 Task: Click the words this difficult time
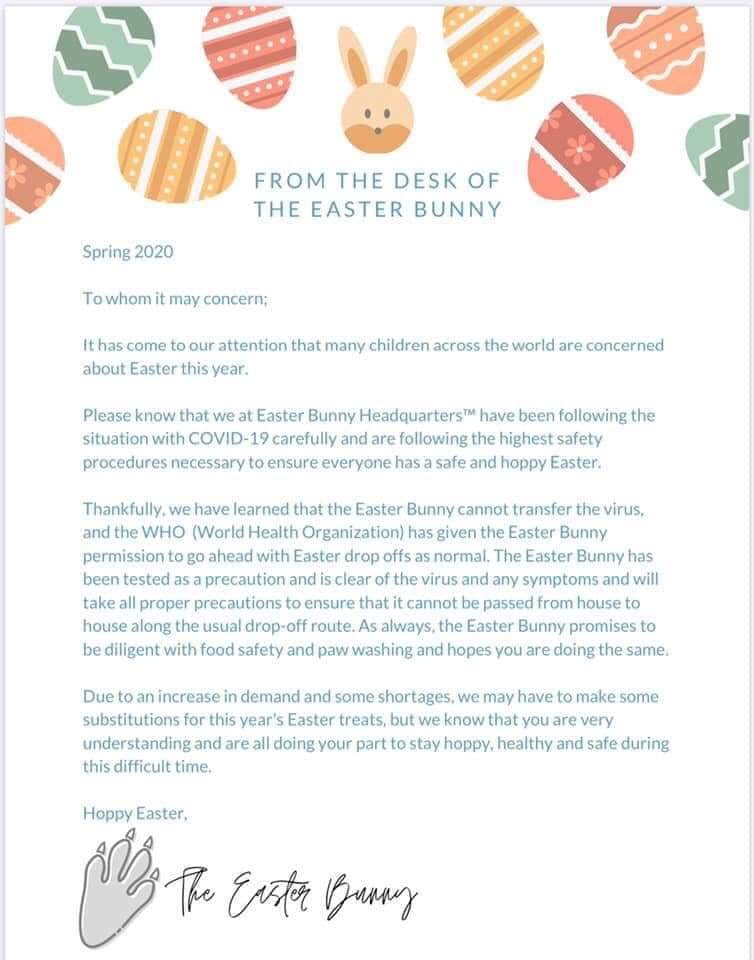click(147, 766)
